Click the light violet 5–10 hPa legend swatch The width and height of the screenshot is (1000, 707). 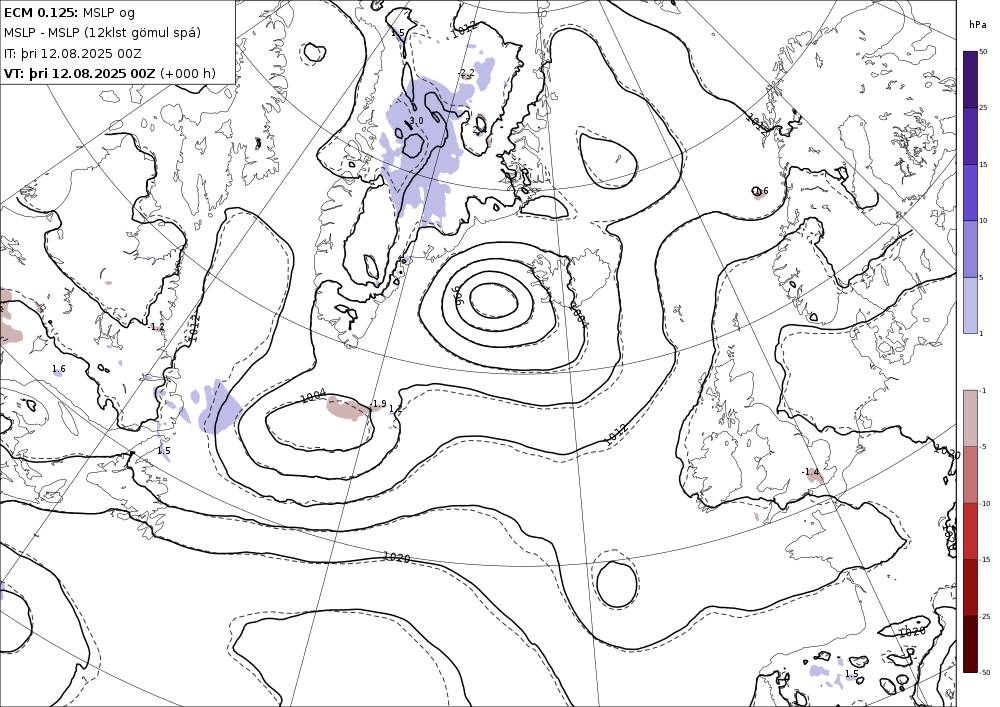(x=970, y=249)
